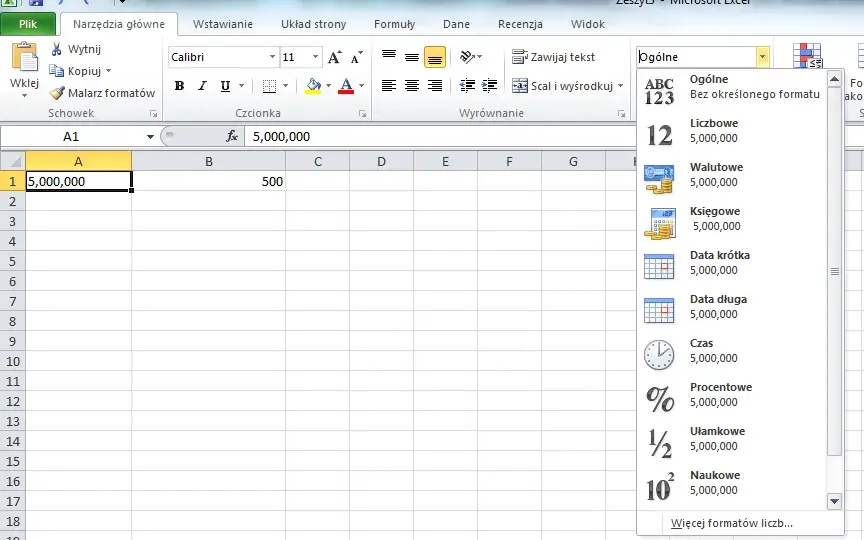Expand the borders options arrow
This screenshot has width=864, height=540.
point(285,86)
